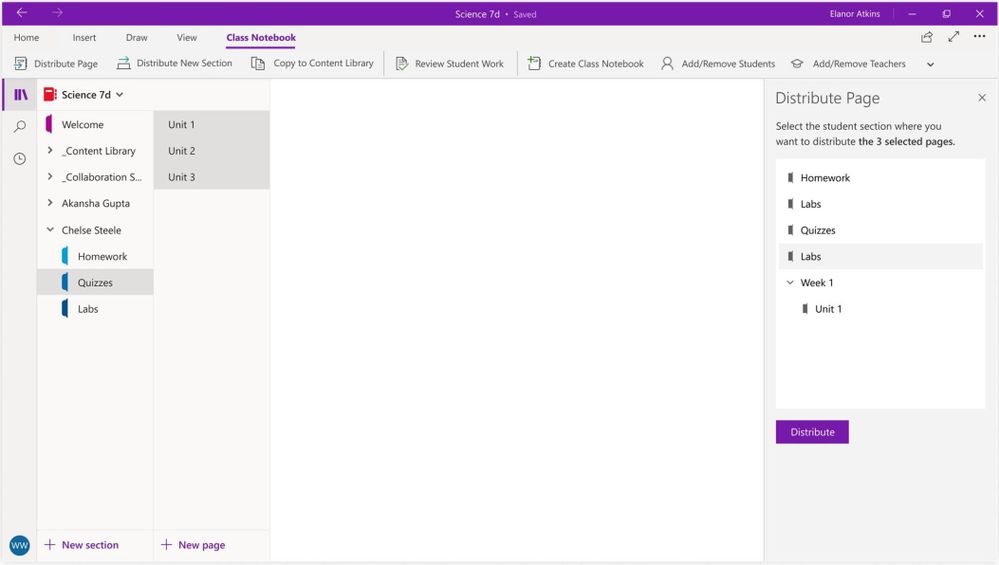Expand the _Content Library section group
This screenshot has width=999, height=565.
[x=50, y=150]
